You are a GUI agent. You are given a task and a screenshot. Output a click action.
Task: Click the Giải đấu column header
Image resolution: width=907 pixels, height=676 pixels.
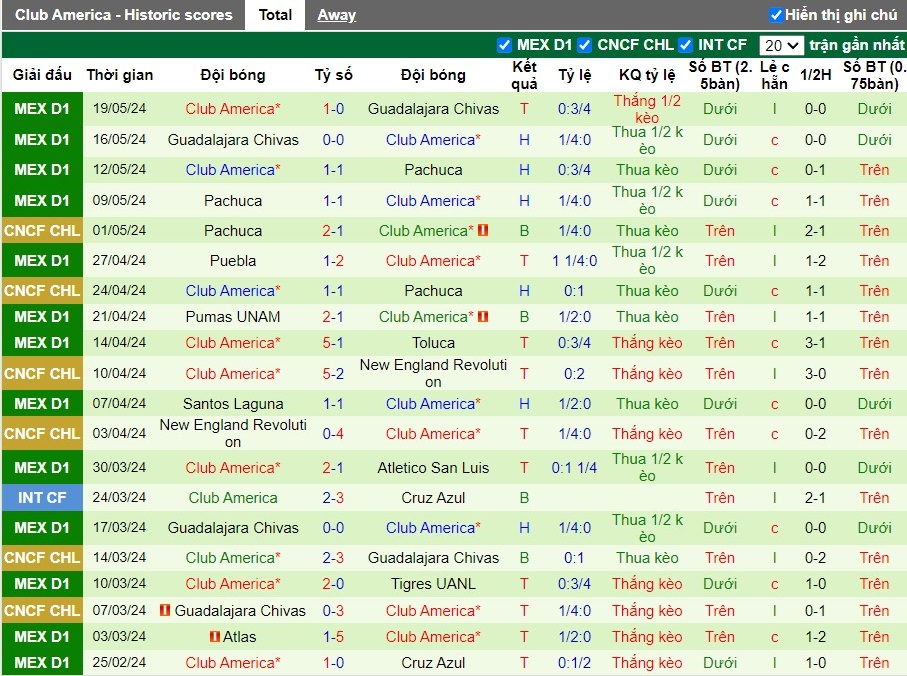point(42,75)
